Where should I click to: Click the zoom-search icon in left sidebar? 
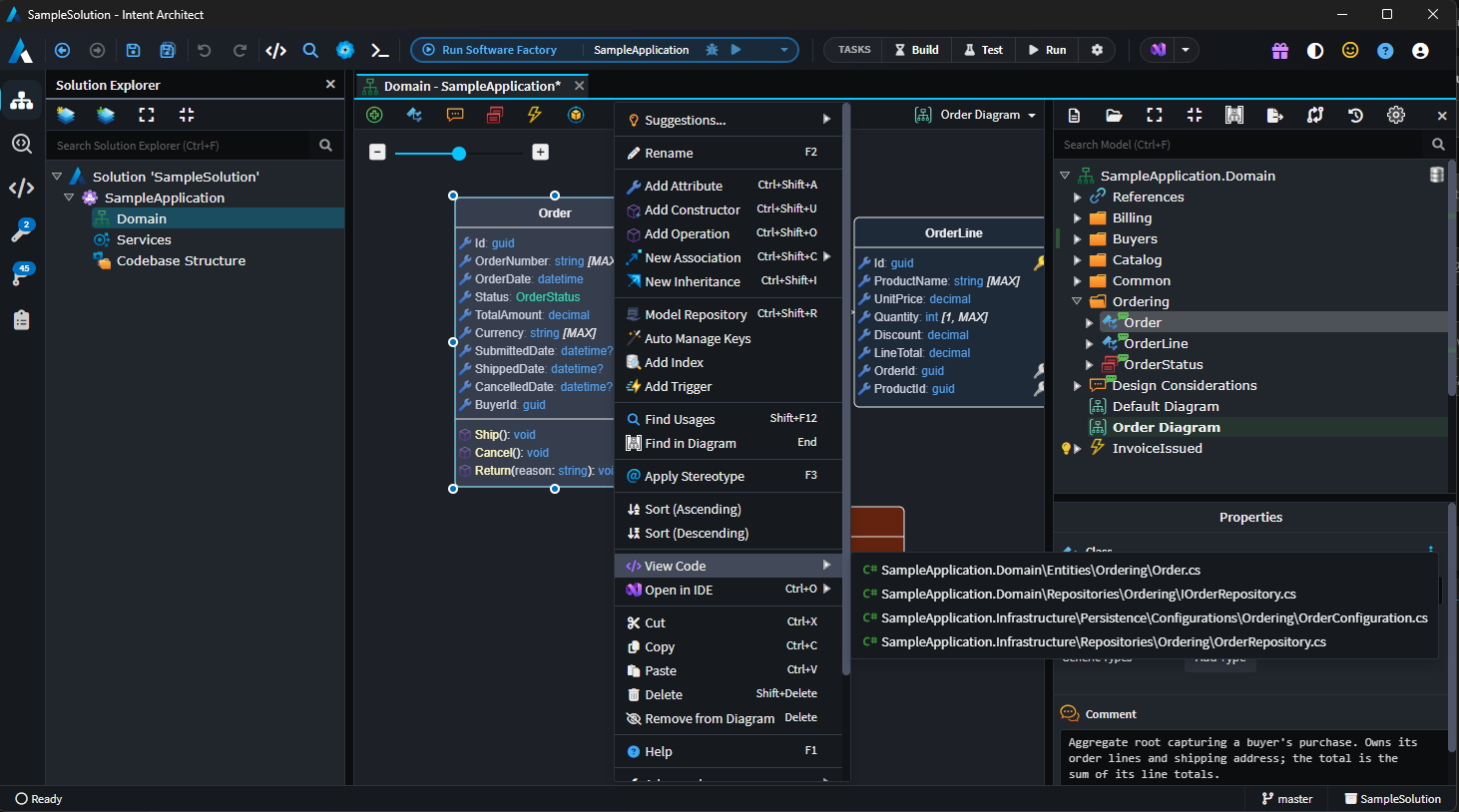coord(22,144)
